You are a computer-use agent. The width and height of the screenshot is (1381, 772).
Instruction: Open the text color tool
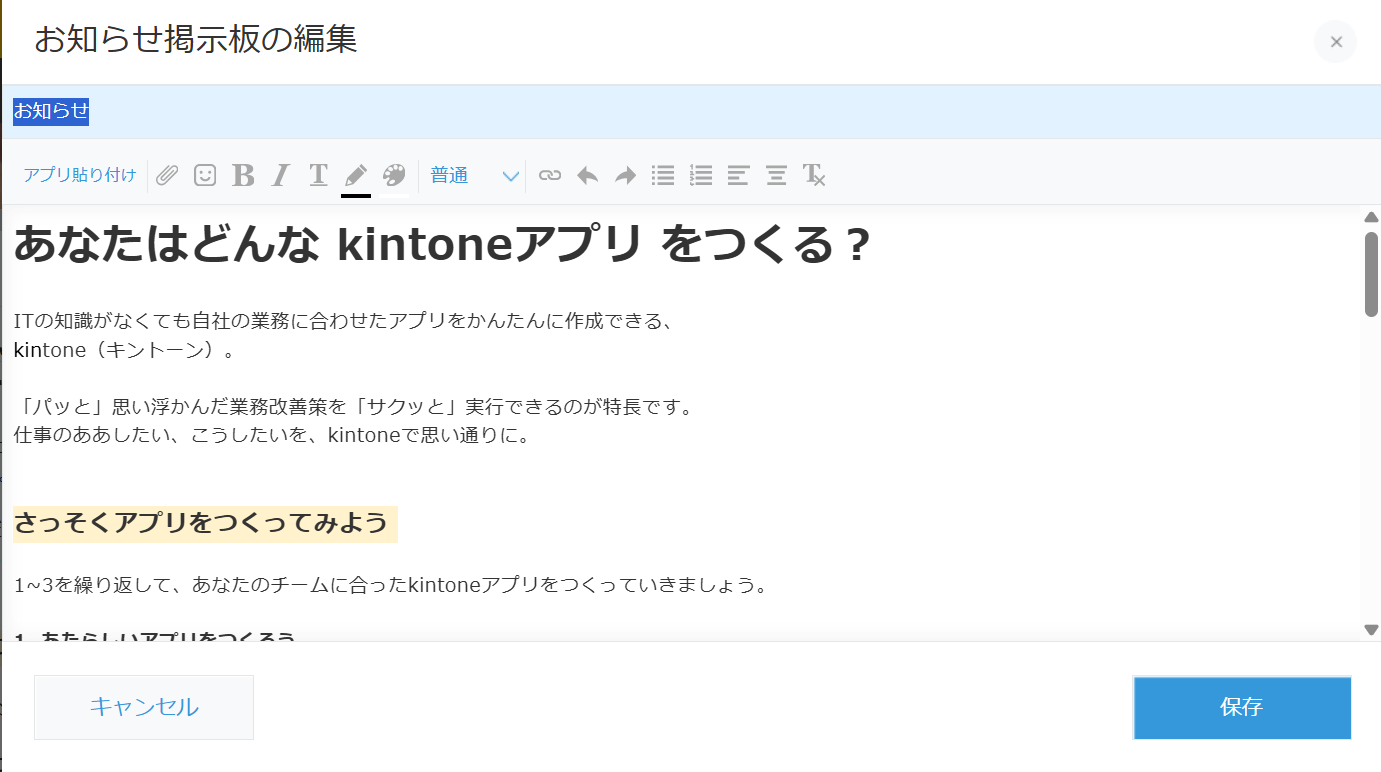[x=318, y=175]
